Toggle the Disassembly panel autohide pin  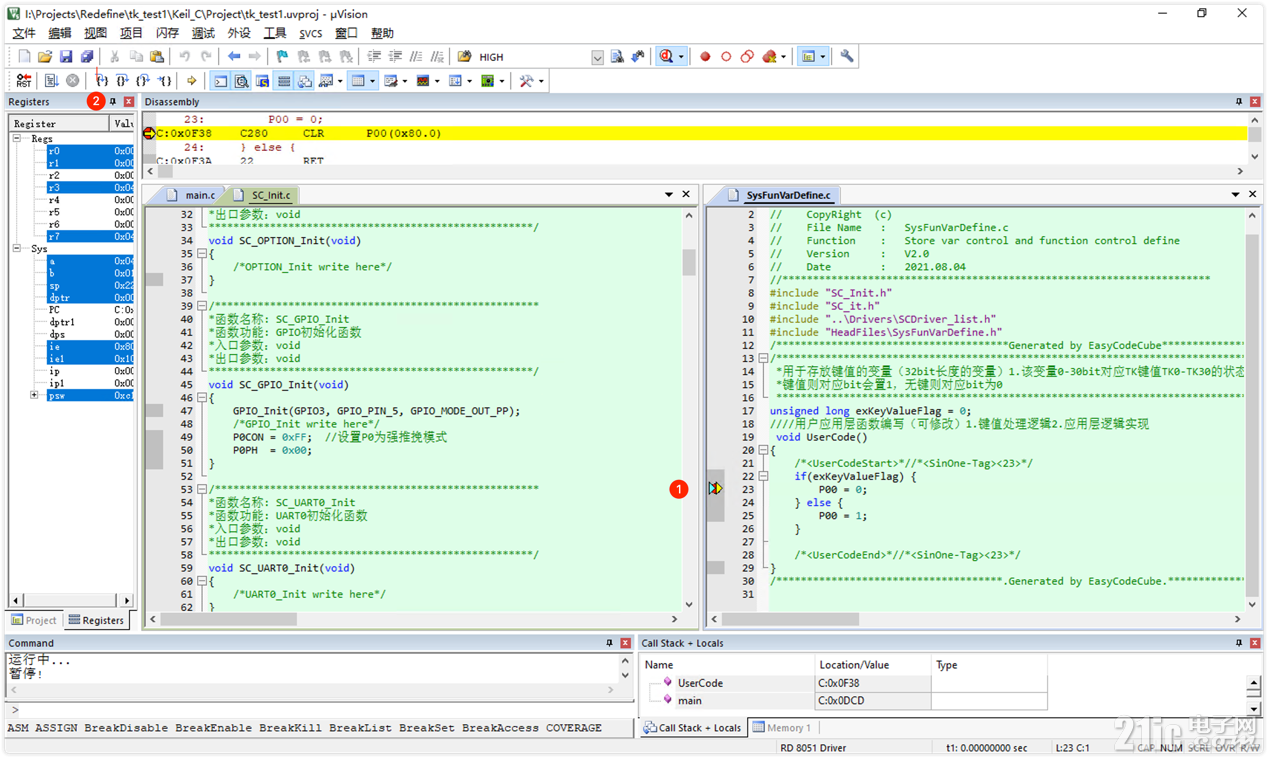pos(1238,102)
